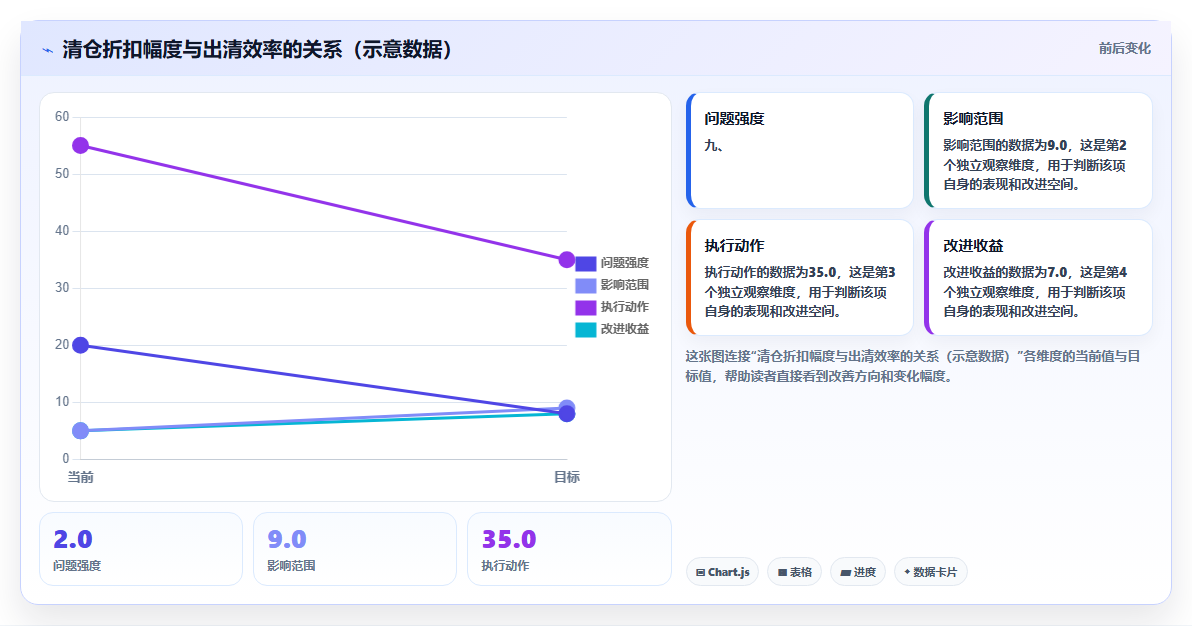Viewport: 1192px width, 626px height.
Task: Select the 9.0 影响范围 stat card
Action: (x=355, y=549)
